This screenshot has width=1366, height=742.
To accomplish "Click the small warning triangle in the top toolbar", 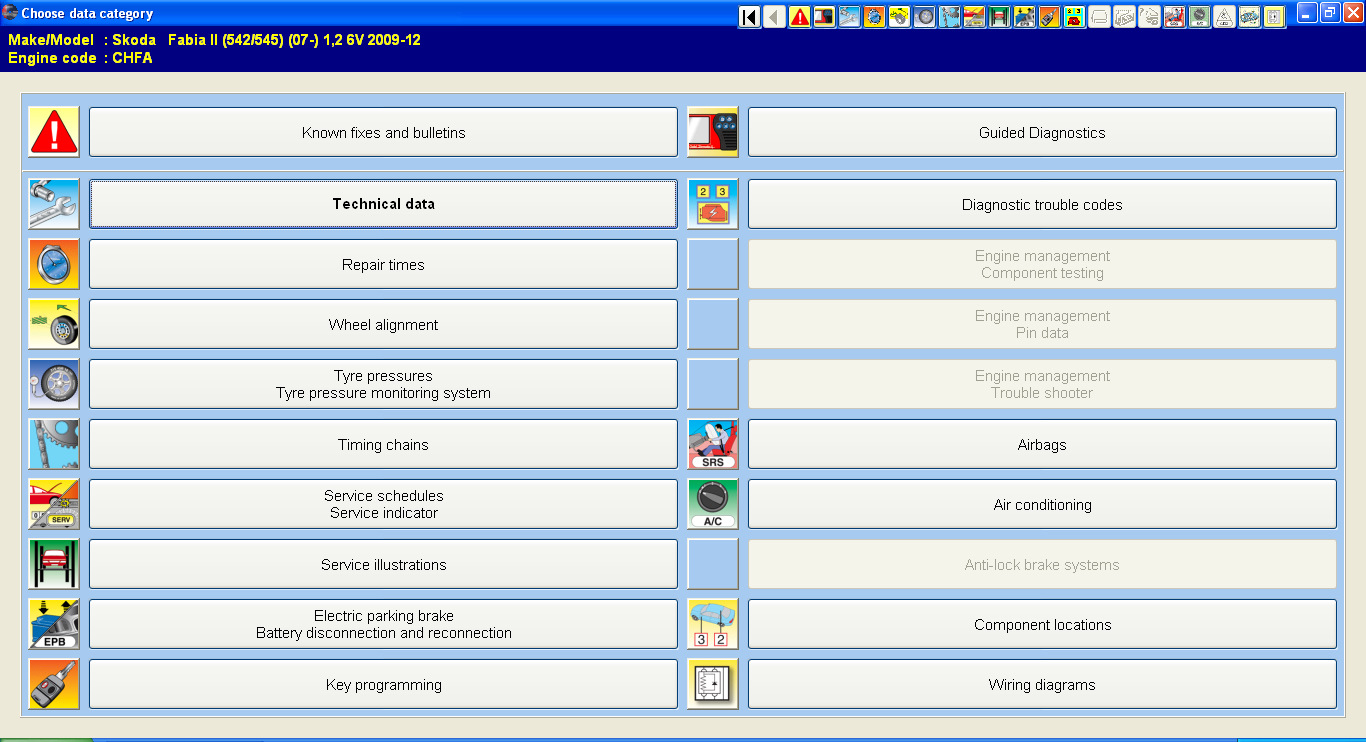I will 799,17.
